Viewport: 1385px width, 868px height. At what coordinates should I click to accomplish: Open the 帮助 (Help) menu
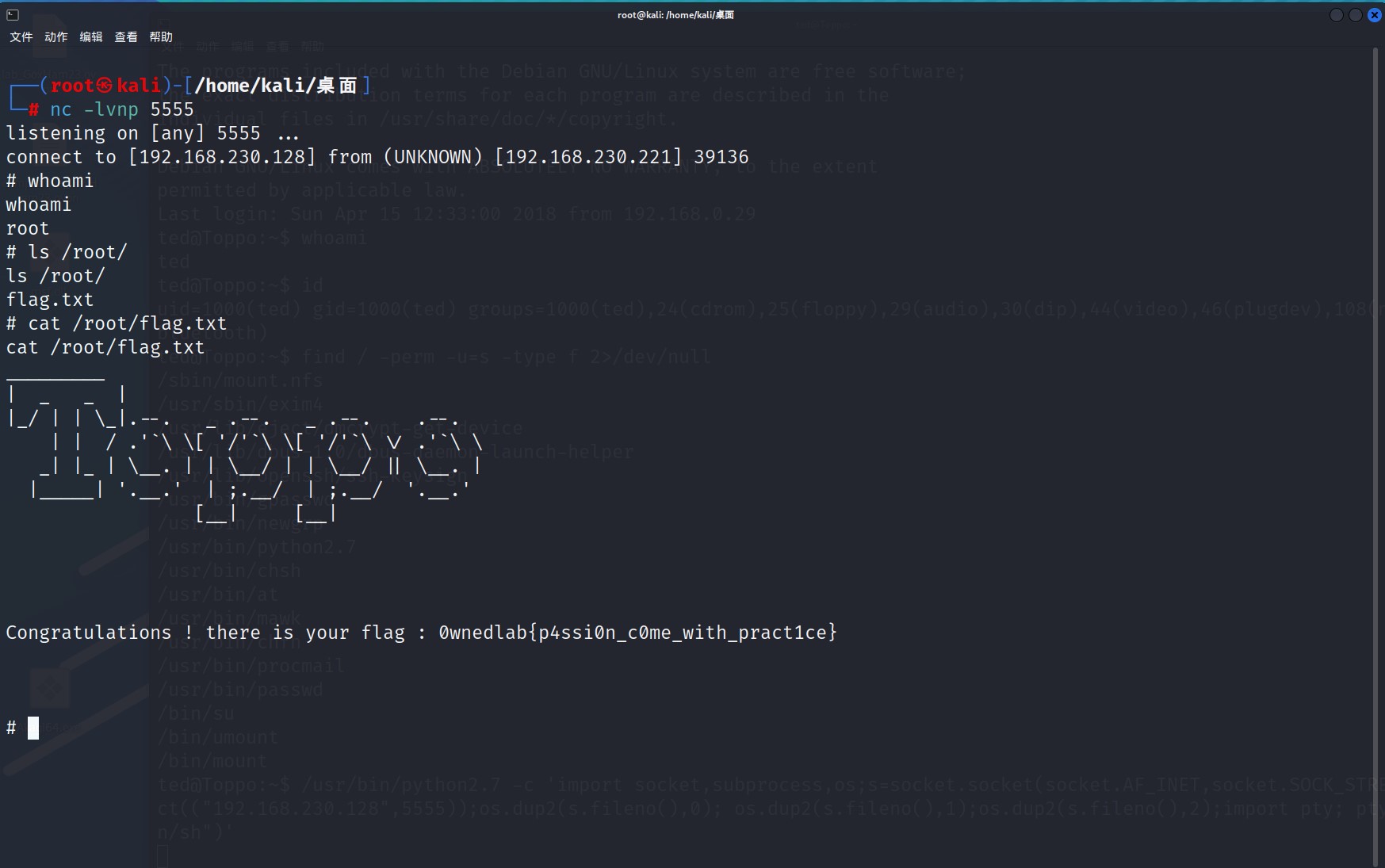[x=161, y=37]
